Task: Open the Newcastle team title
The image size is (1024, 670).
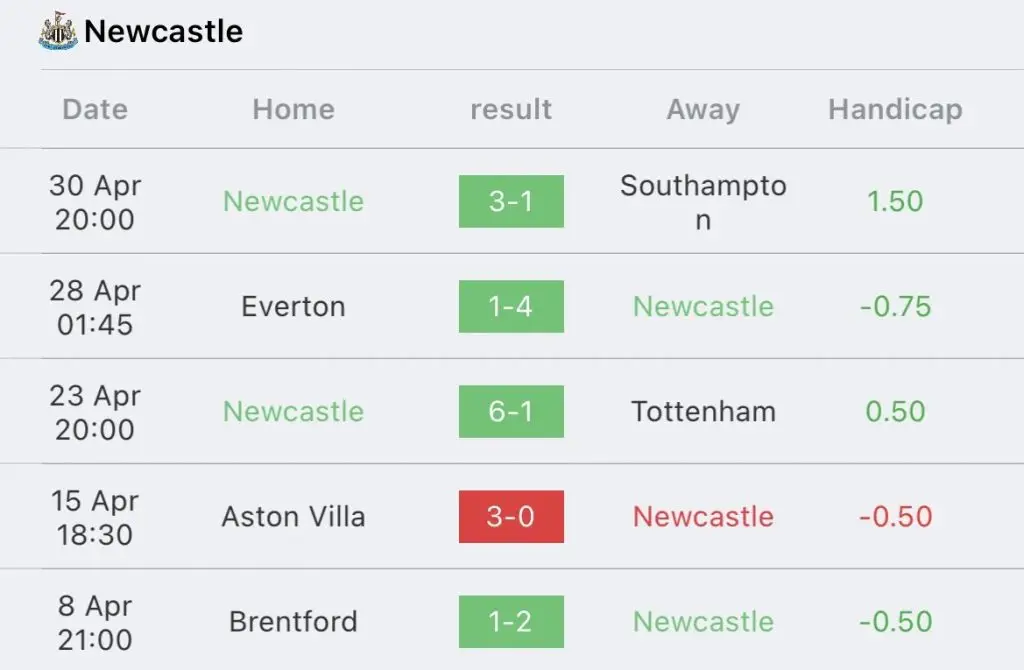Action: 163,31
